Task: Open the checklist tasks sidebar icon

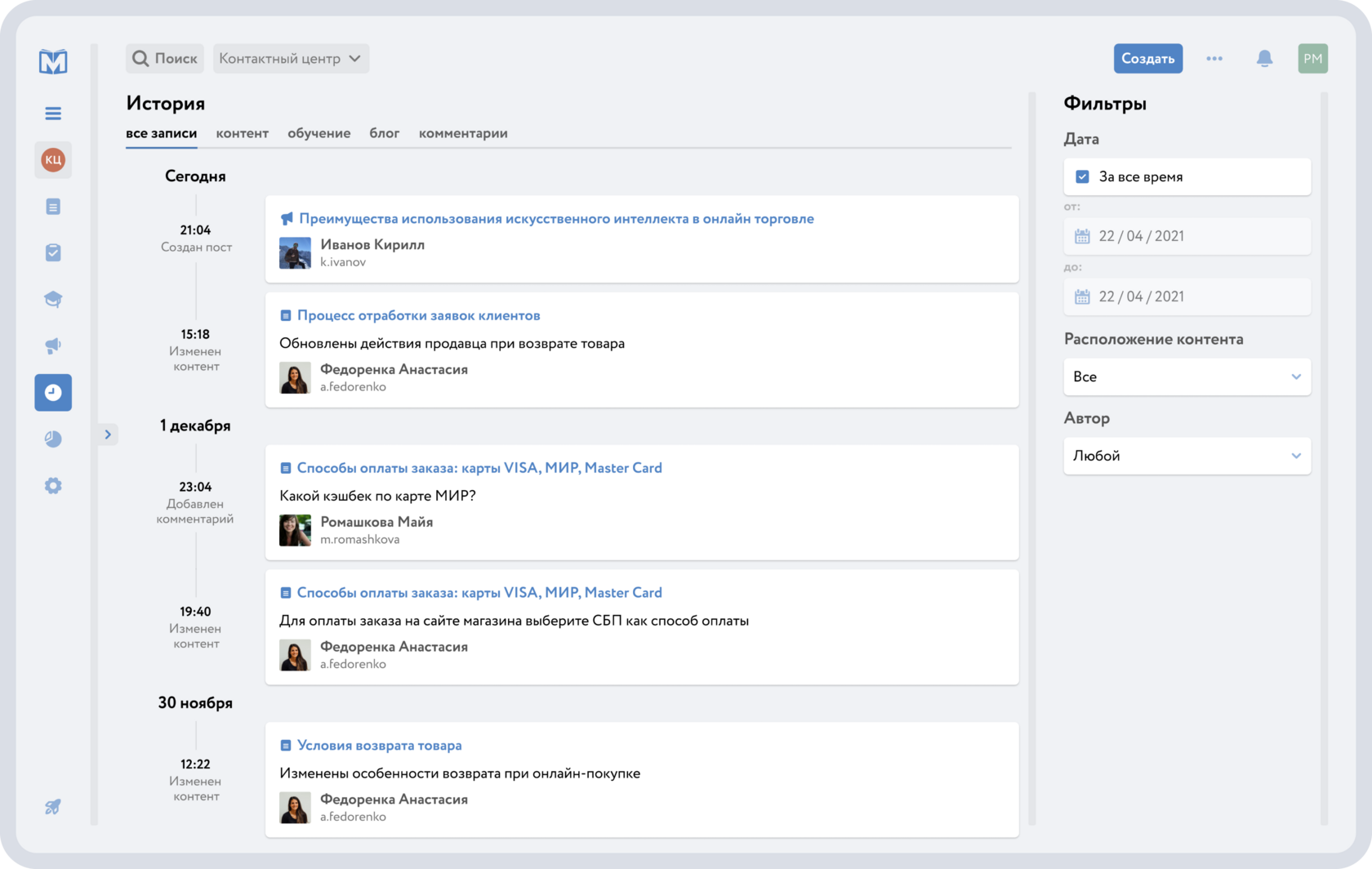Action: [53, 253]
